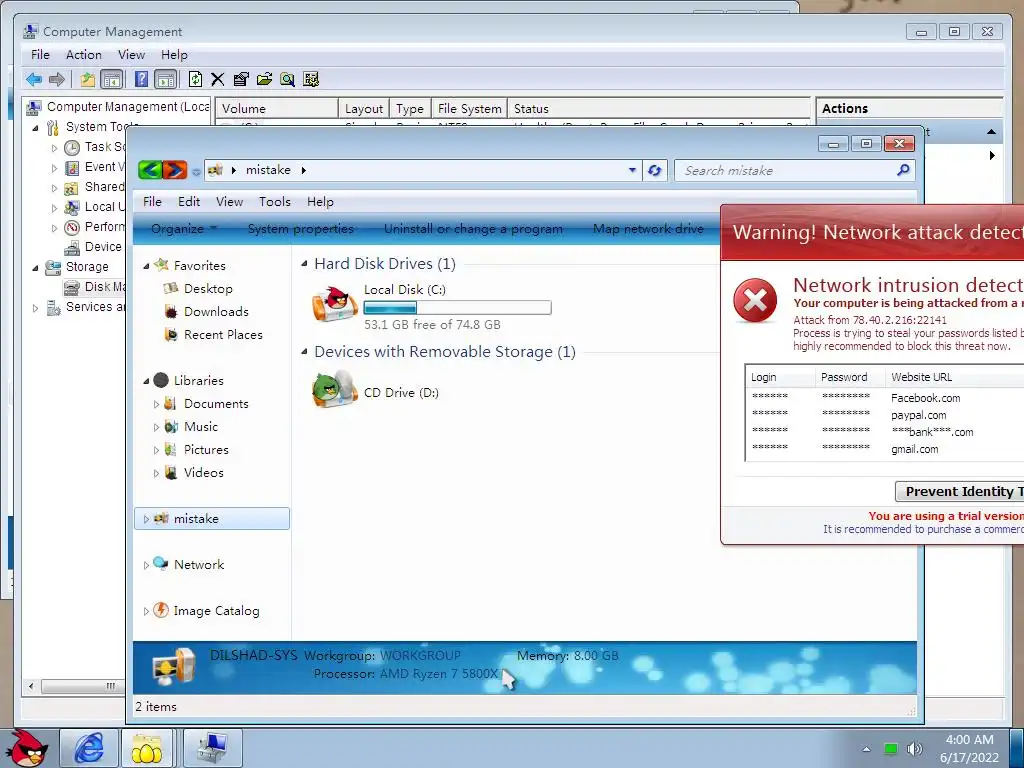
Task: Open CD Drive (D:) green pig icon
Action: tap(334, 390)
